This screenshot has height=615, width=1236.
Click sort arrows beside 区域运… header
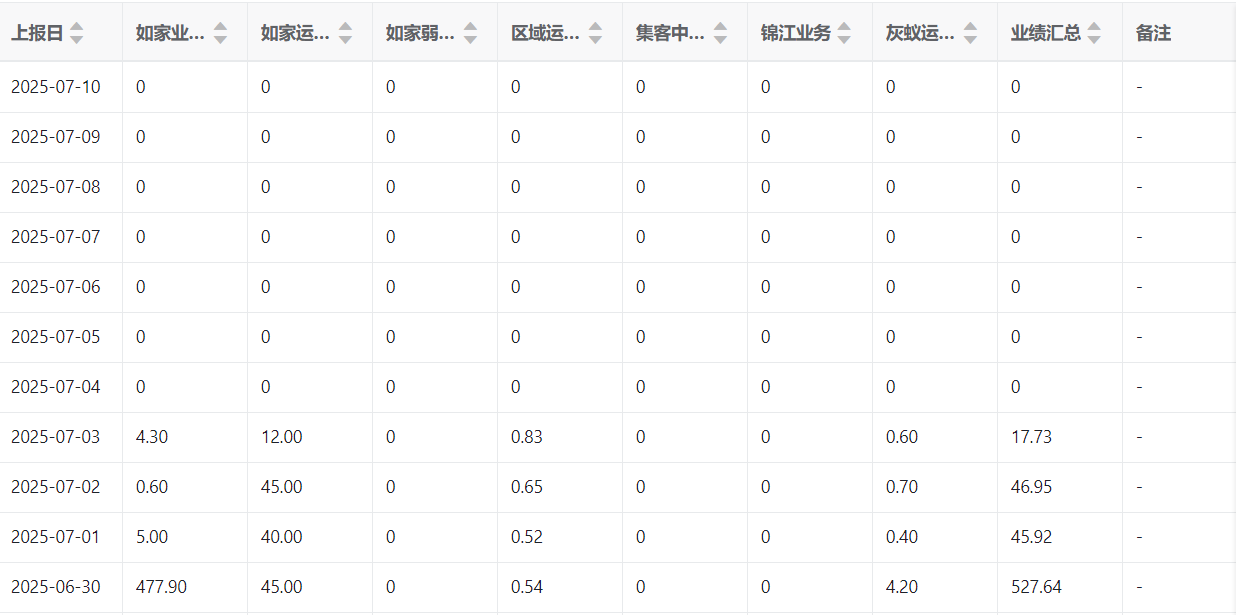[x=596, y=33]
